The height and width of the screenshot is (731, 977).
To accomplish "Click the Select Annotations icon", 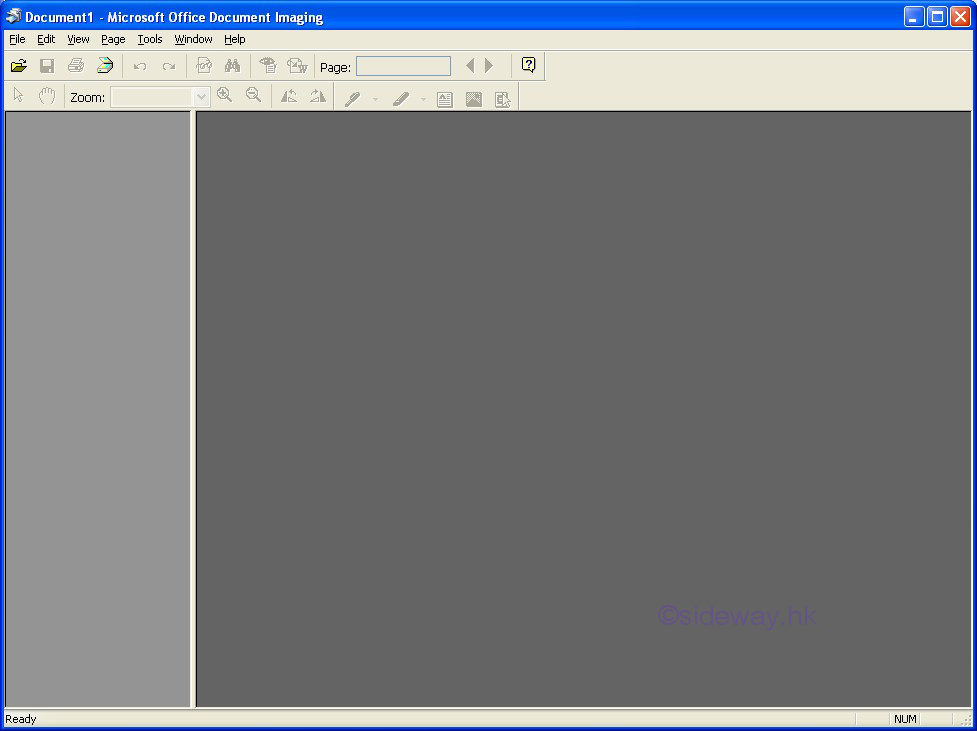I will (503, 100).
